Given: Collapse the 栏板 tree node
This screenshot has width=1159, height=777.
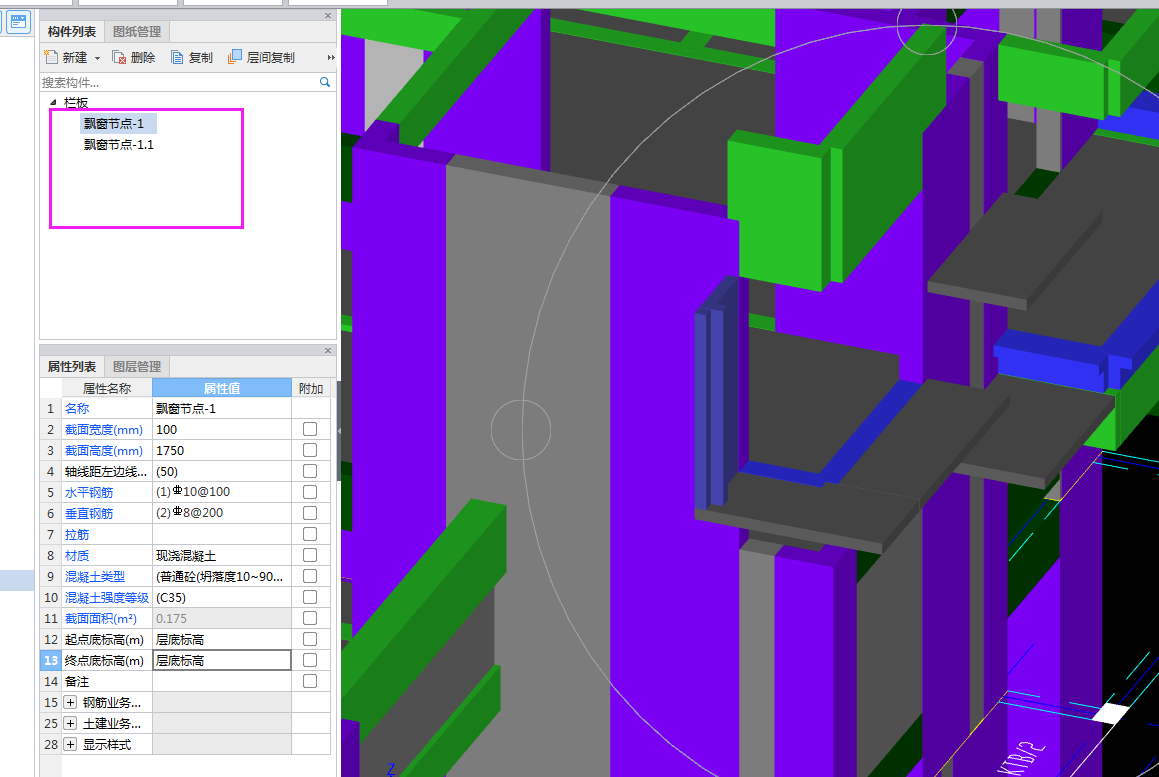Looking at the screenshot, I should (x=53, y=102).
